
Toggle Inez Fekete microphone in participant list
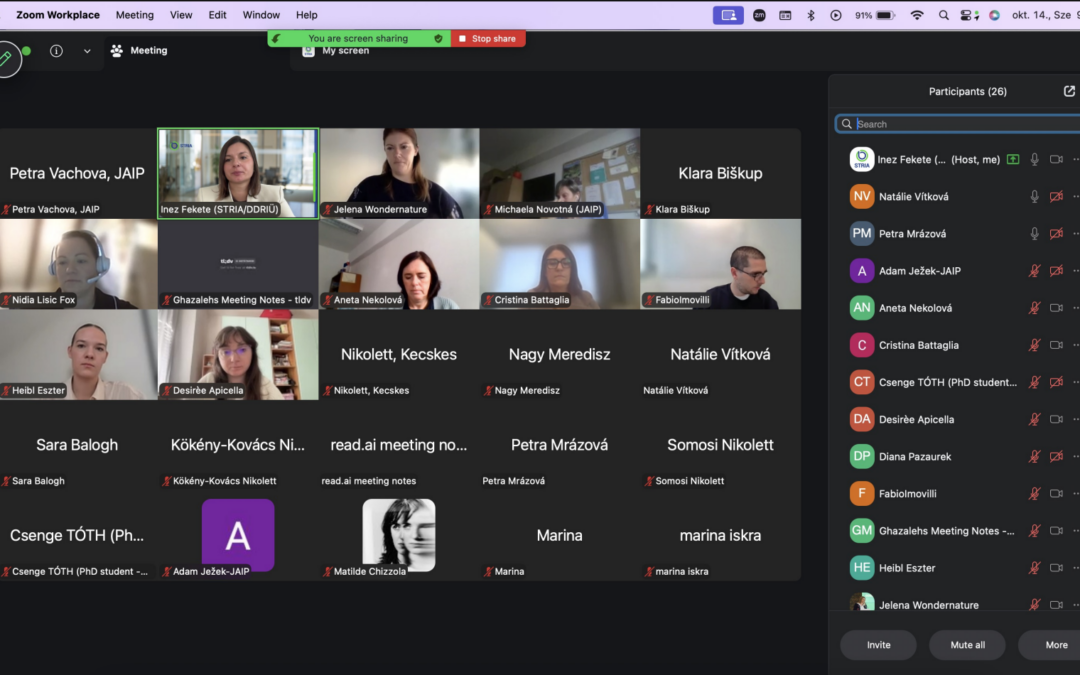pyautogui.click(x=1035, y=159)
